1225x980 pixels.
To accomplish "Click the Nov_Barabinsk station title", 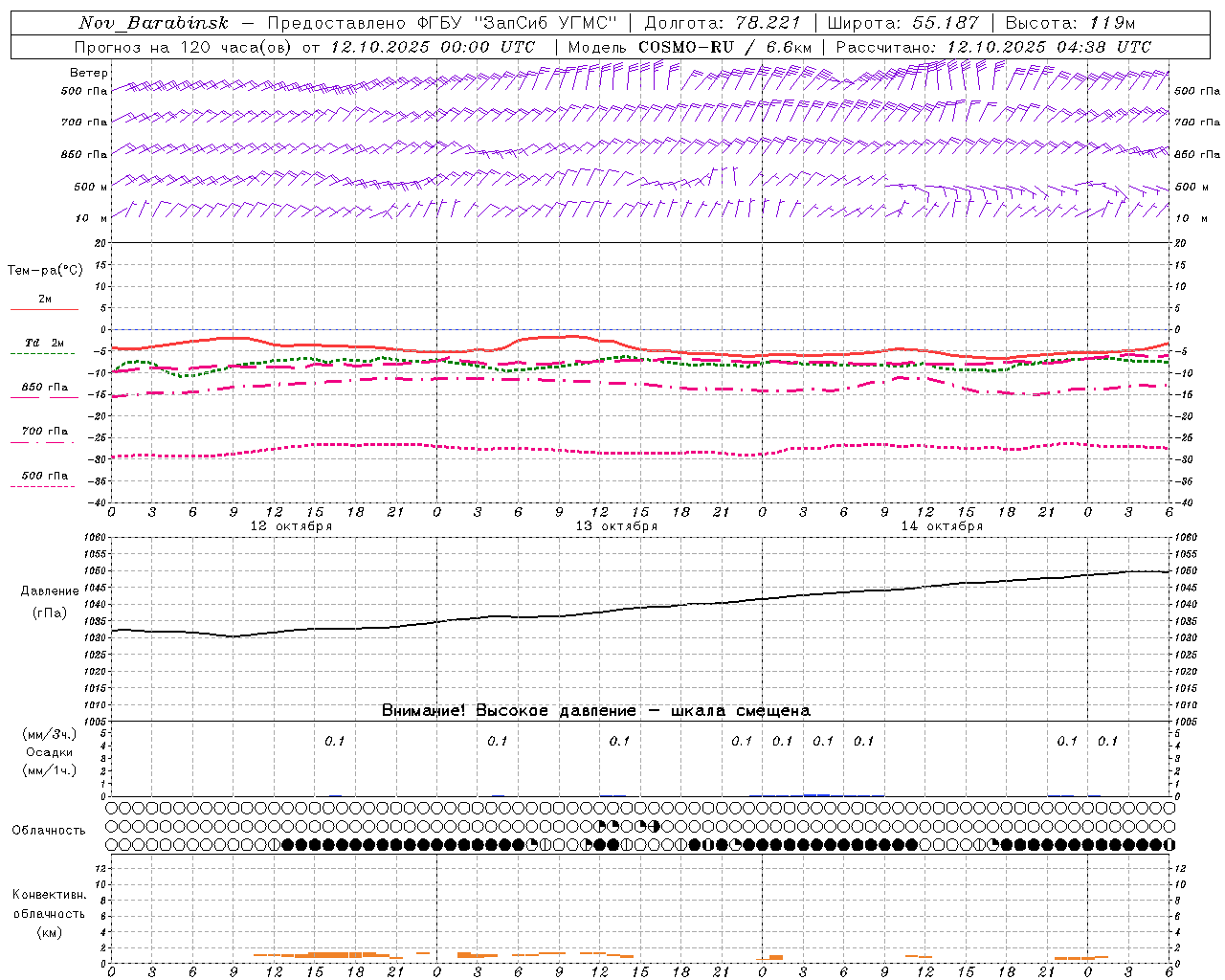I will 153,23.
